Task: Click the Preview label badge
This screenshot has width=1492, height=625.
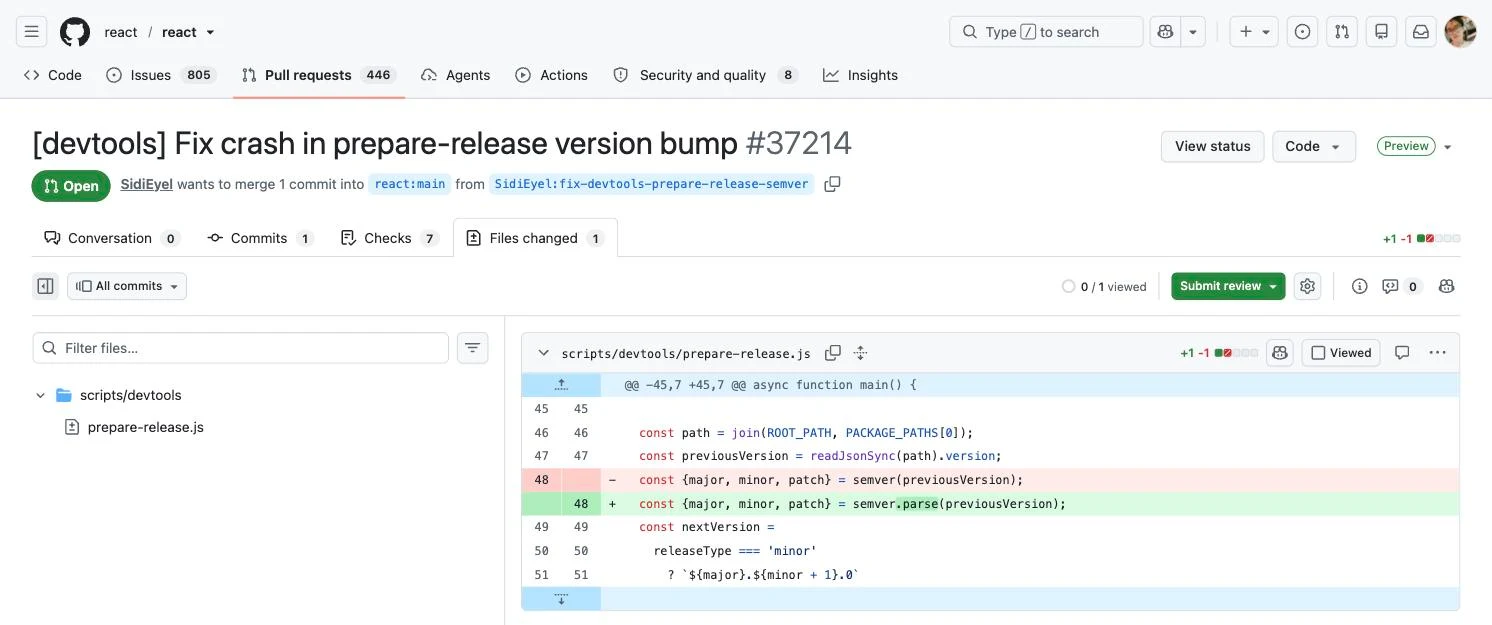Action: click(1406, 146)
